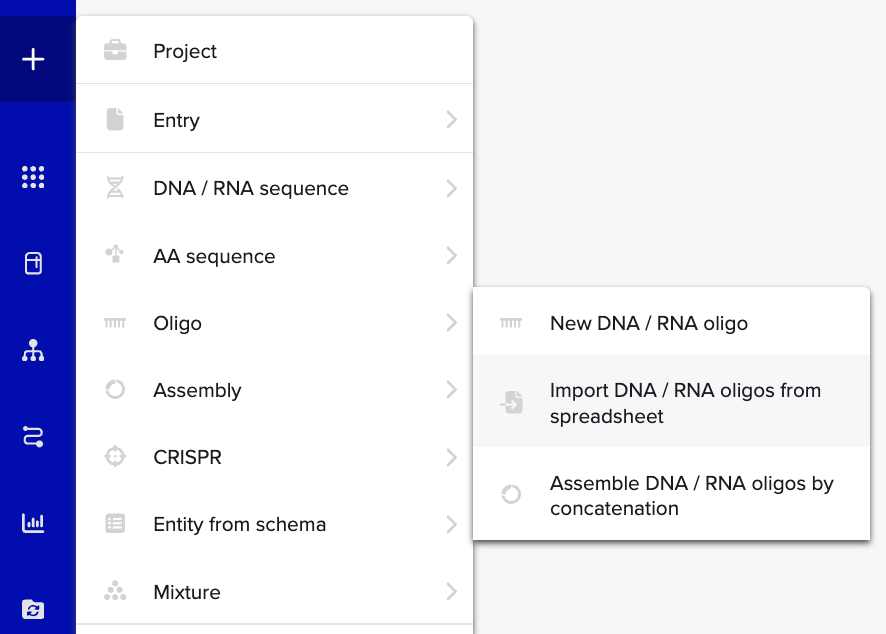Click the folder sync icon at sidebar bottom
The image size is (886, 634).
pos(34,608)
